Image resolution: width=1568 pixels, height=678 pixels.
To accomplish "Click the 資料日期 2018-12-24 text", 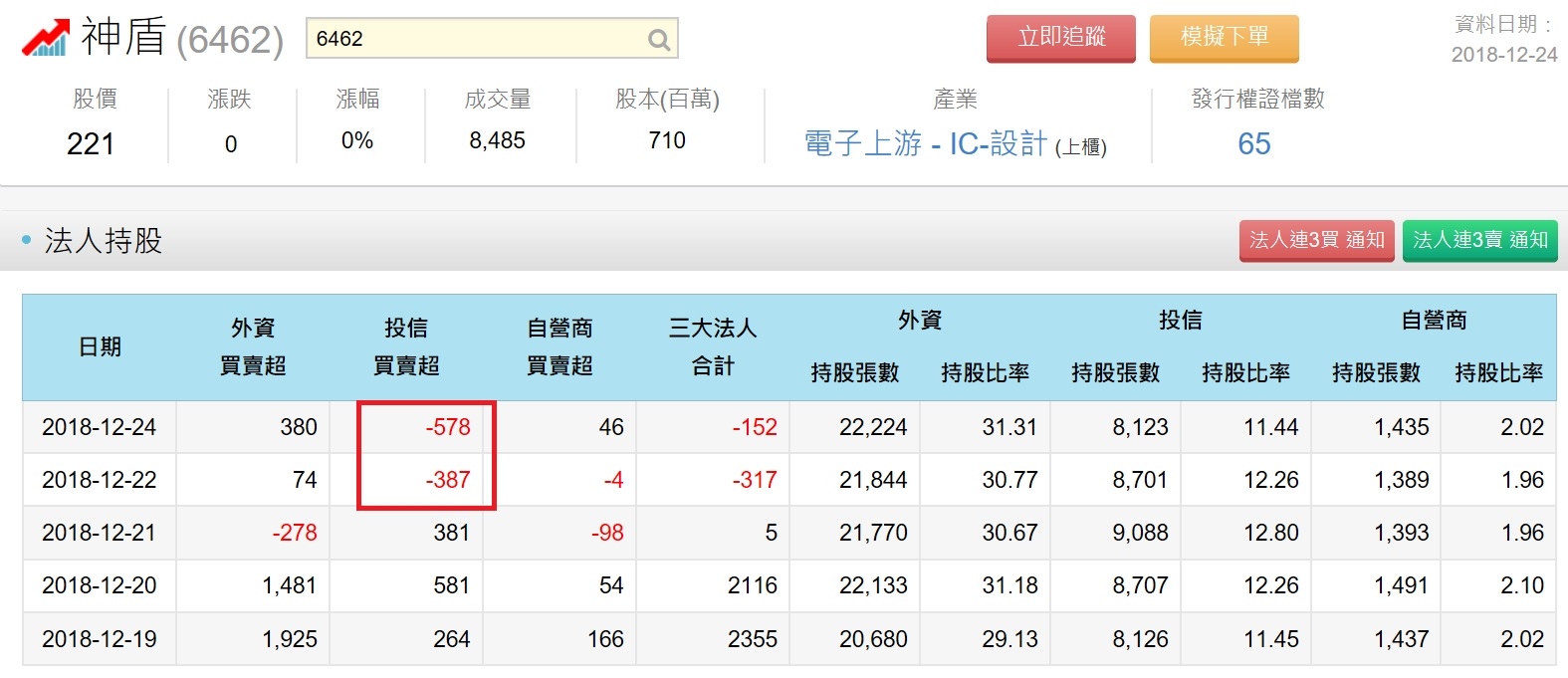I will point(1504,40).
